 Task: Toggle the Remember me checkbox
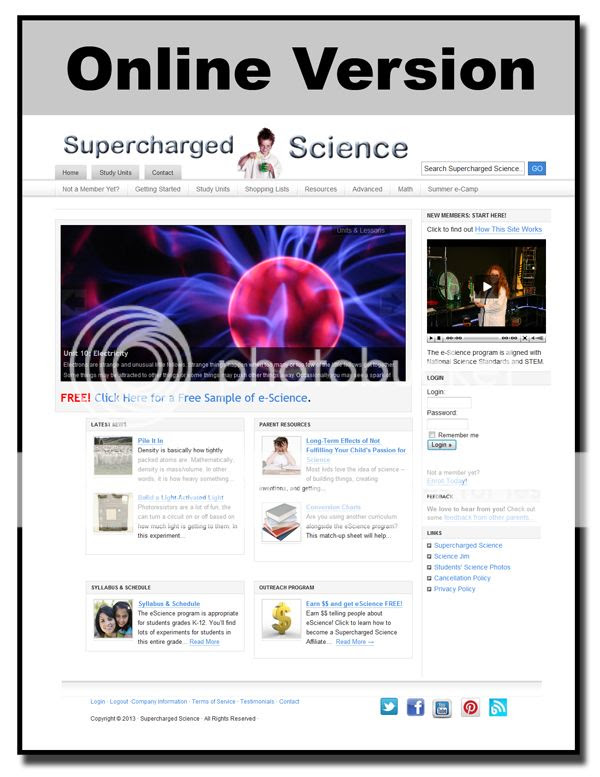click(x=432, y=435)
